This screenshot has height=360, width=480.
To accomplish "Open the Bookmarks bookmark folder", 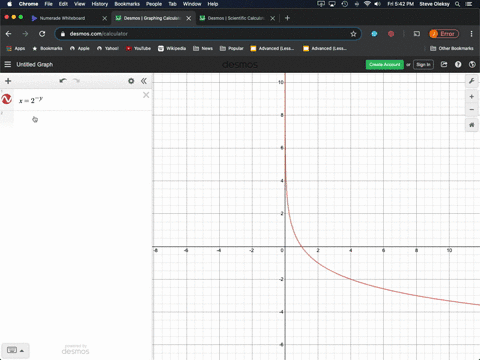I will 47,48.
